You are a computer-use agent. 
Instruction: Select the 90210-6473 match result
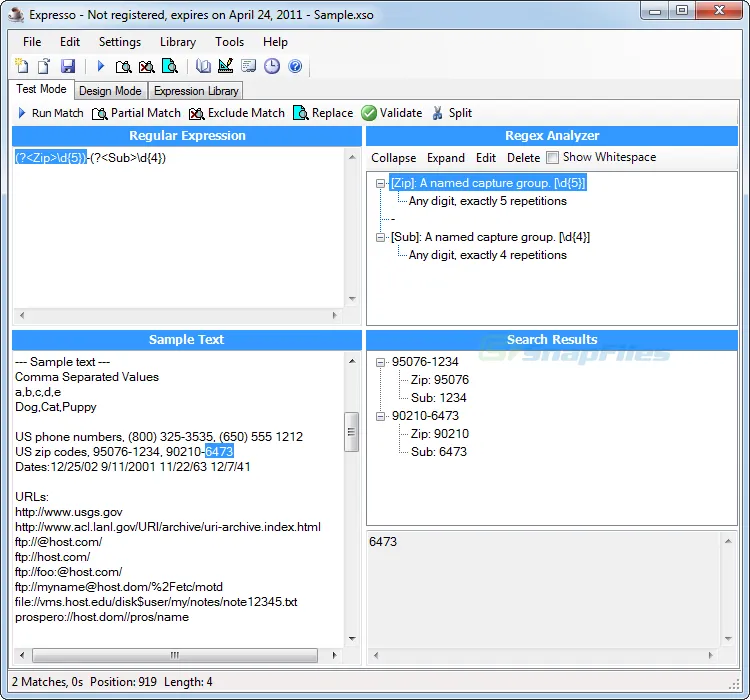coord(425,416)
